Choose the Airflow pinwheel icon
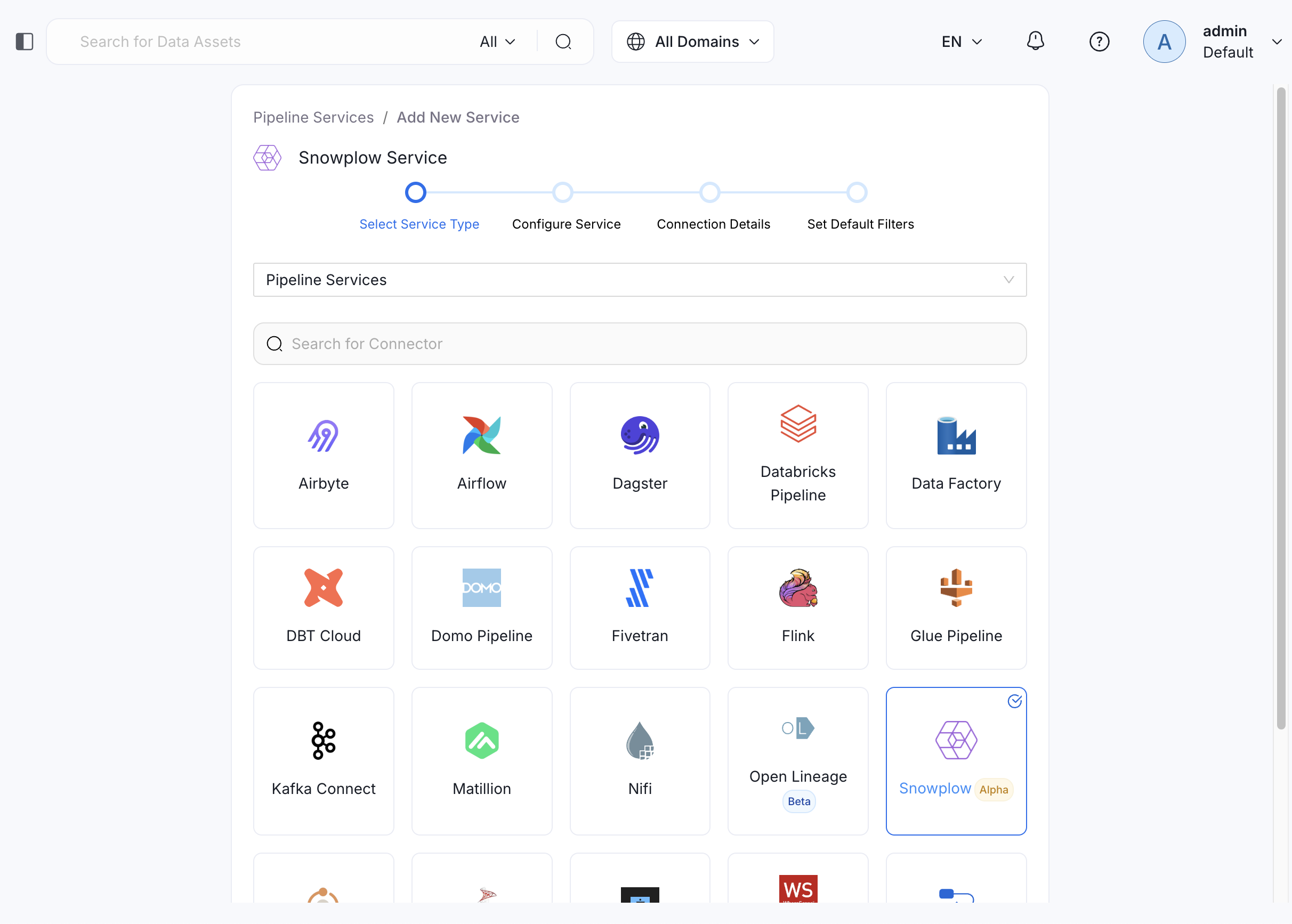 click(x=481, y=435)
